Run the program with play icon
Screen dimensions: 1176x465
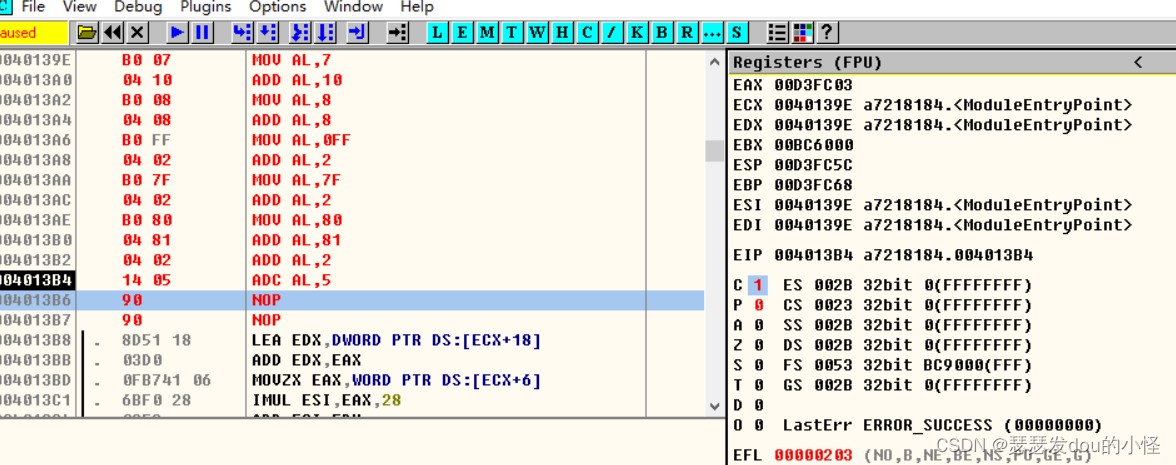pos(178,32)
